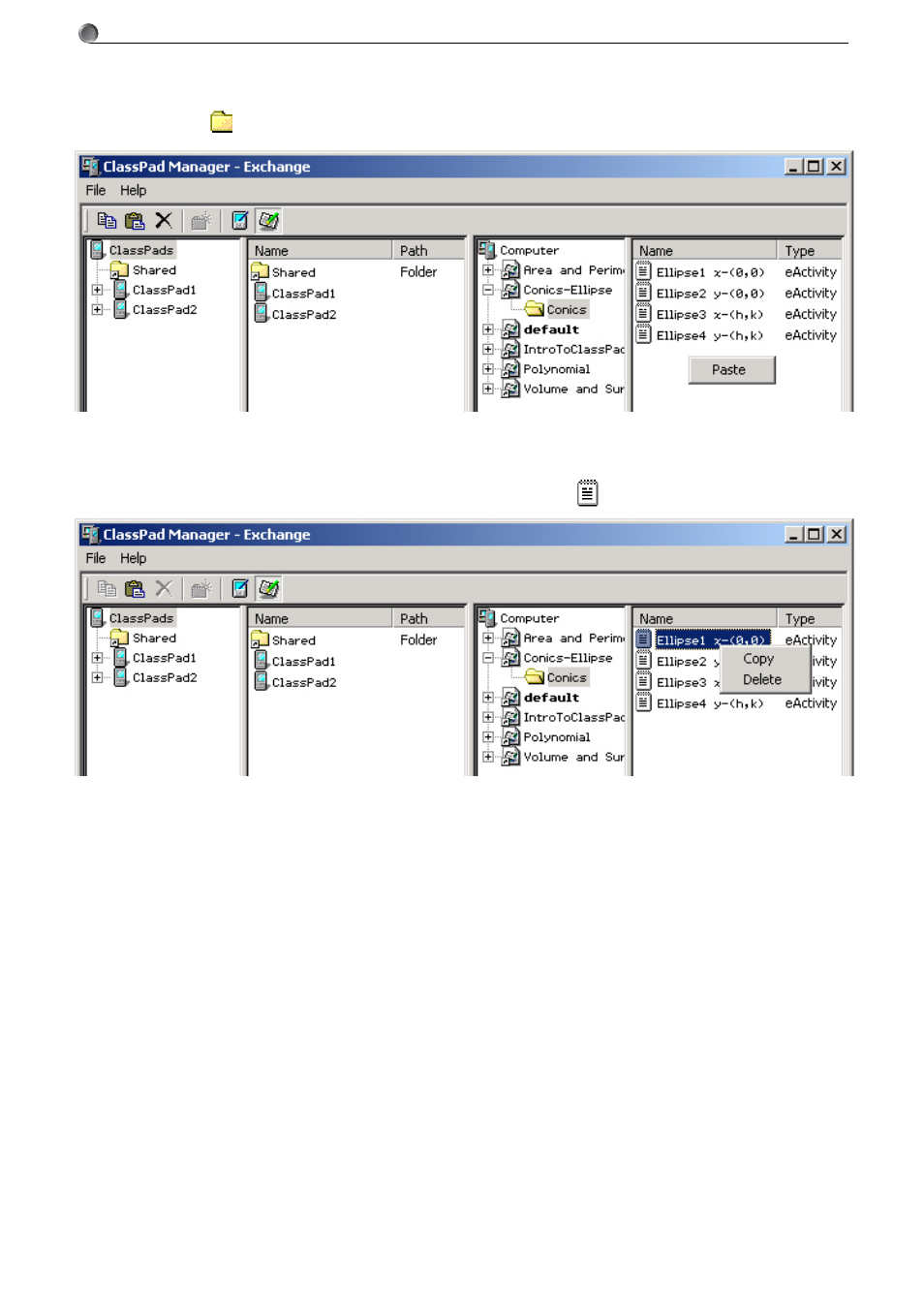
Task: Expand ClassPad1 node in lower window tree
Action: pyautogui.click(x=97, y=658)
